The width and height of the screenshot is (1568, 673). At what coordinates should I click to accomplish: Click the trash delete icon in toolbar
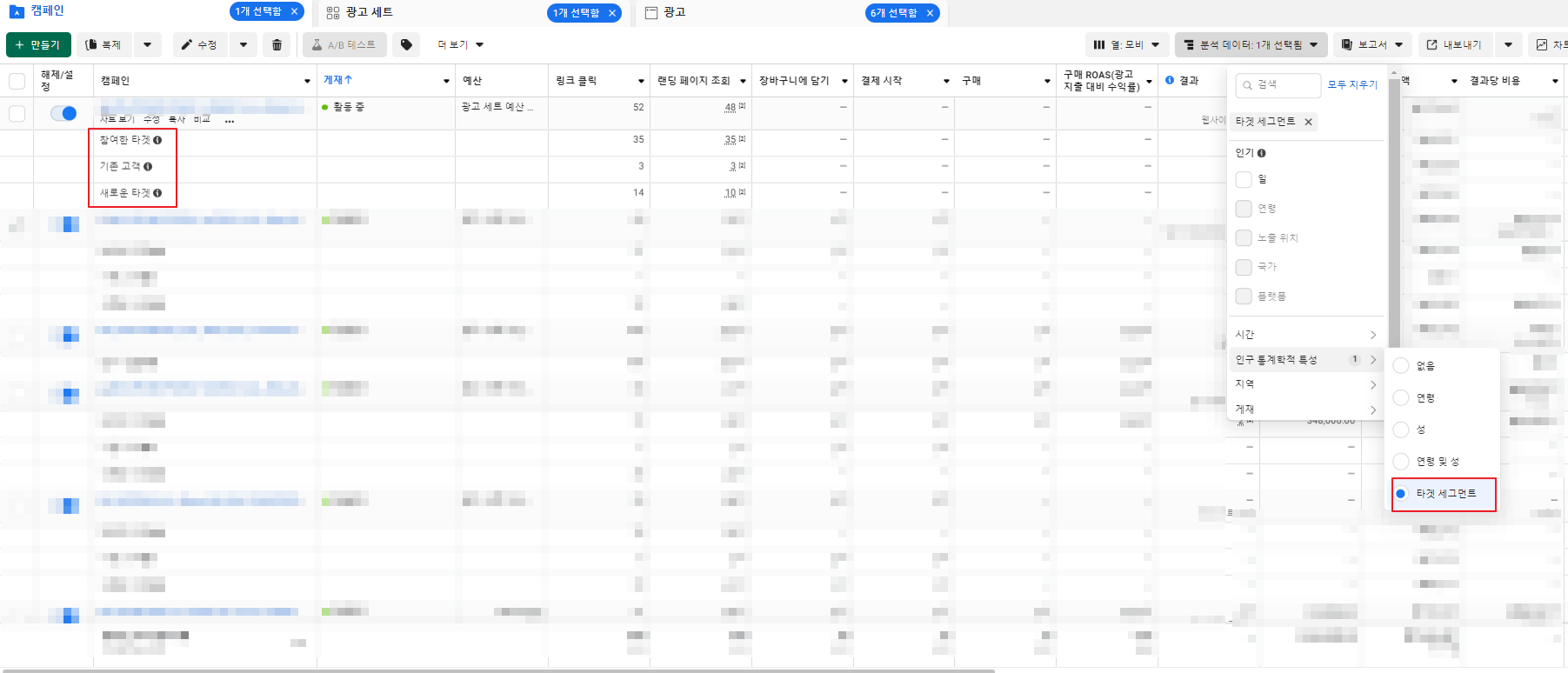point(277,45)
